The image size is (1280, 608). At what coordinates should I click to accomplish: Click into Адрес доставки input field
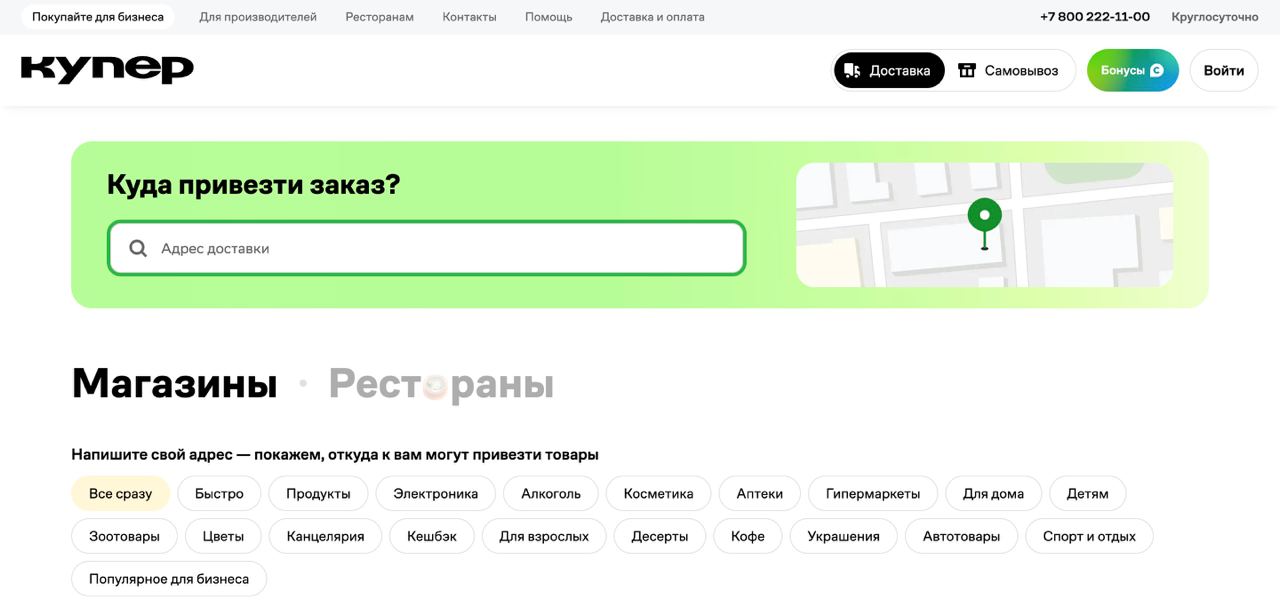[x=427, y=248]
